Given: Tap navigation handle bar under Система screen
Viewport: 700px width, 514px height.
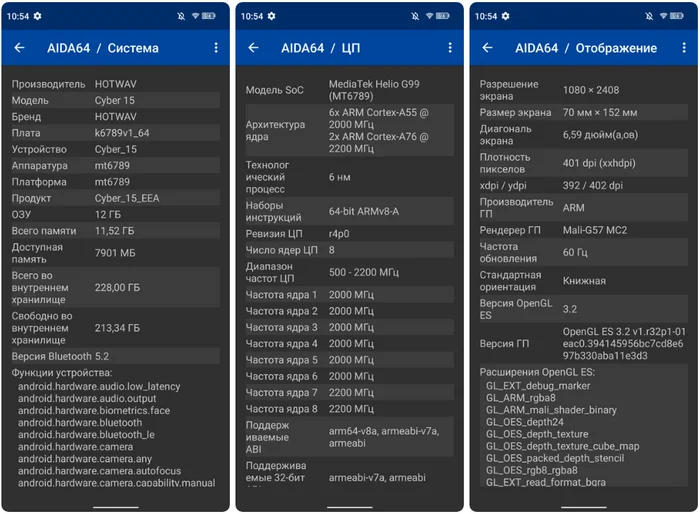Looking at the screenshot, I should tap(116, 507).
